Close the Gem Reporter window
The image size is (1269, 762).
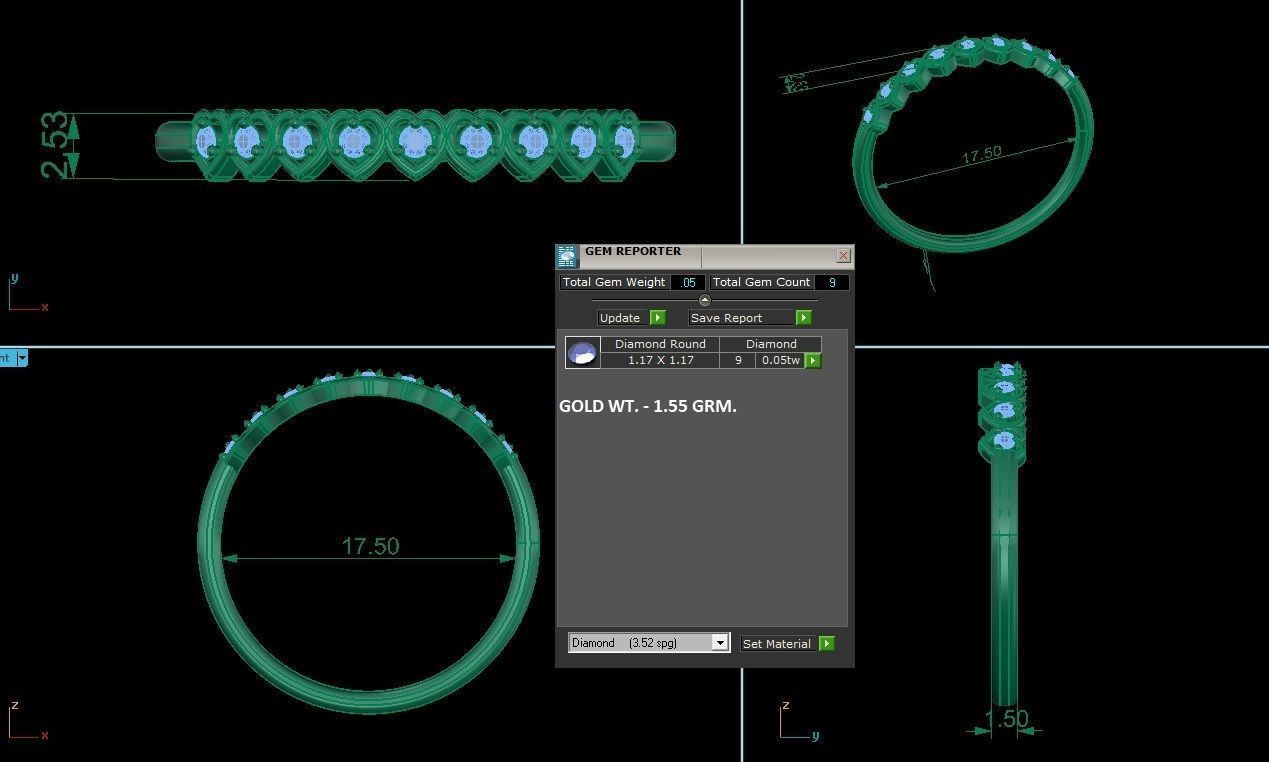pos(843,256)
